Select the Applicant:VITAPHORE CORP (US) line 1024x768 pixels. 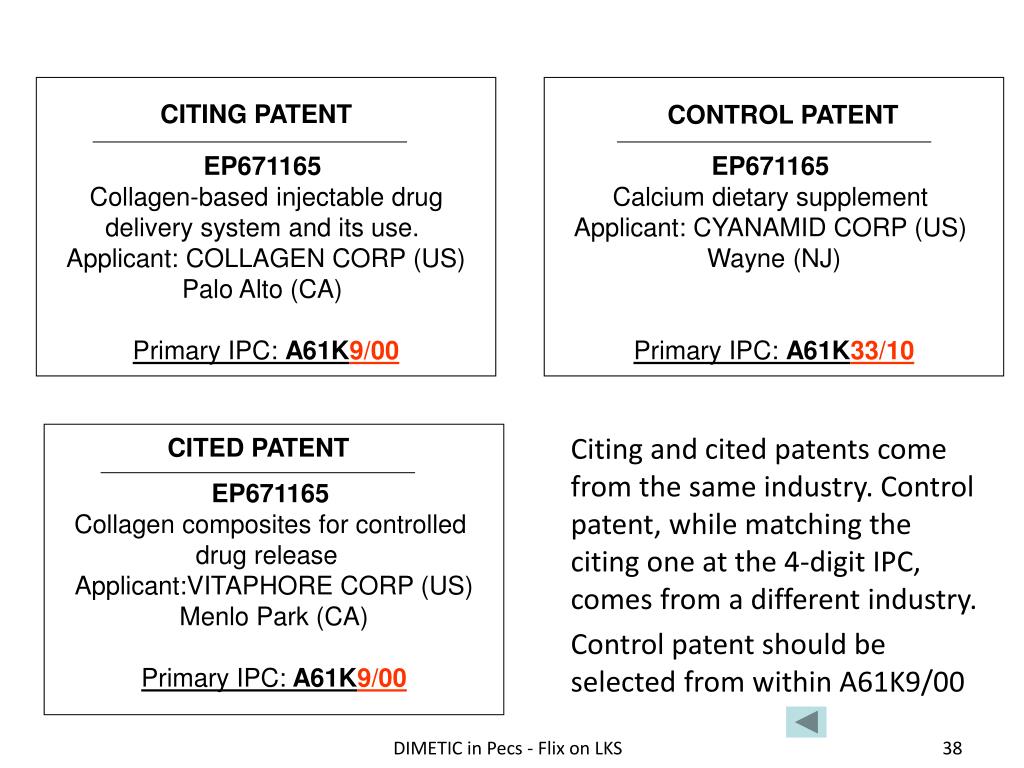(274, 586)
